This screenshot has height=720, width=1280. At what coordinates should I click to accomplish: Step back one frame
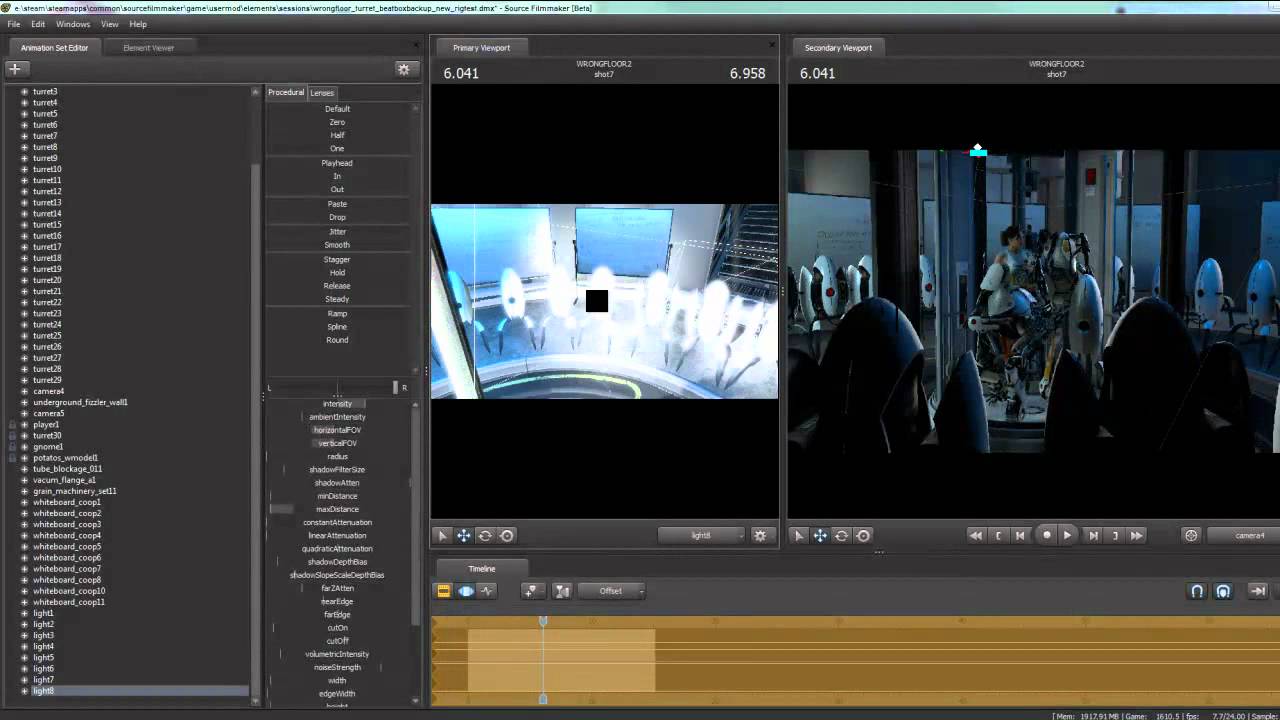click(x=1020, y=536)
